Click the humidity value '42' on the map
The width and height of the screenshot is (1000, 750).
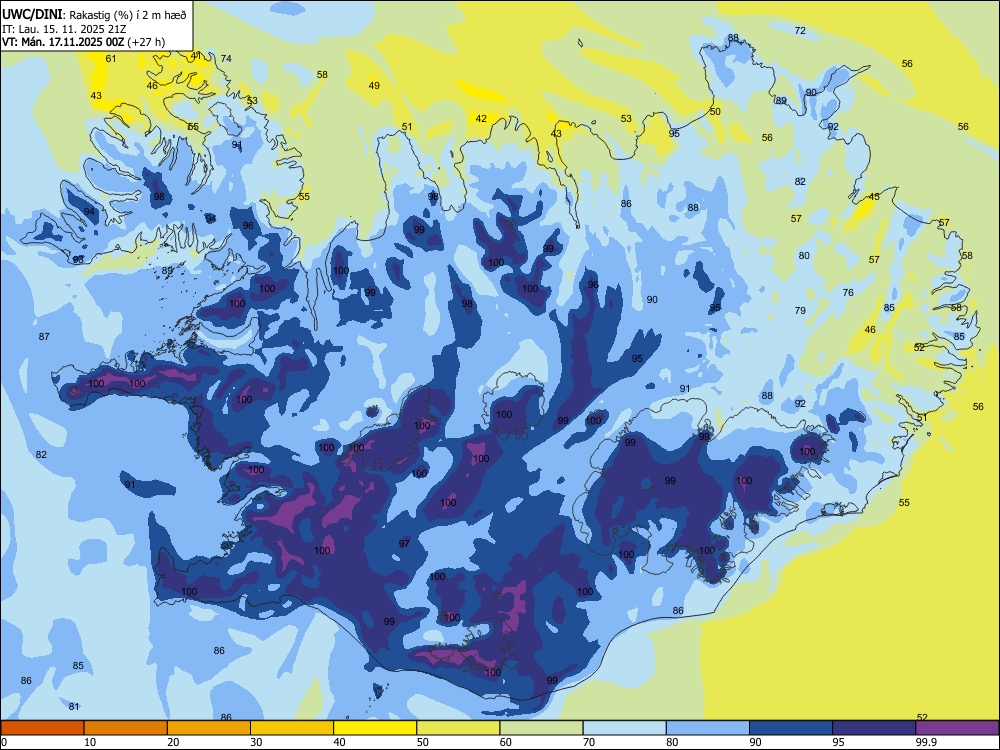481,119
